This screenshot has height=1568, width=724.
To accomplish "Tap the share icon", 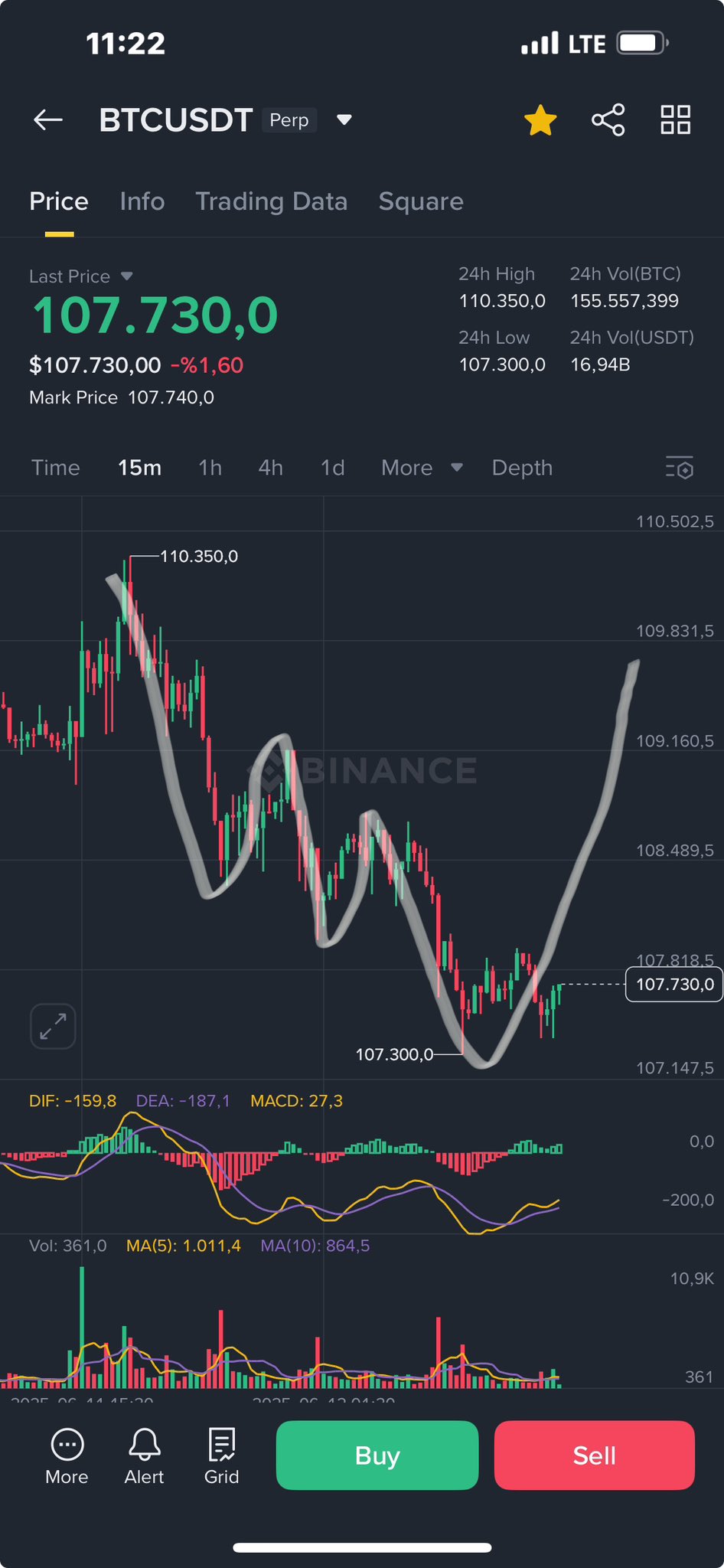I will click(608, 120).
